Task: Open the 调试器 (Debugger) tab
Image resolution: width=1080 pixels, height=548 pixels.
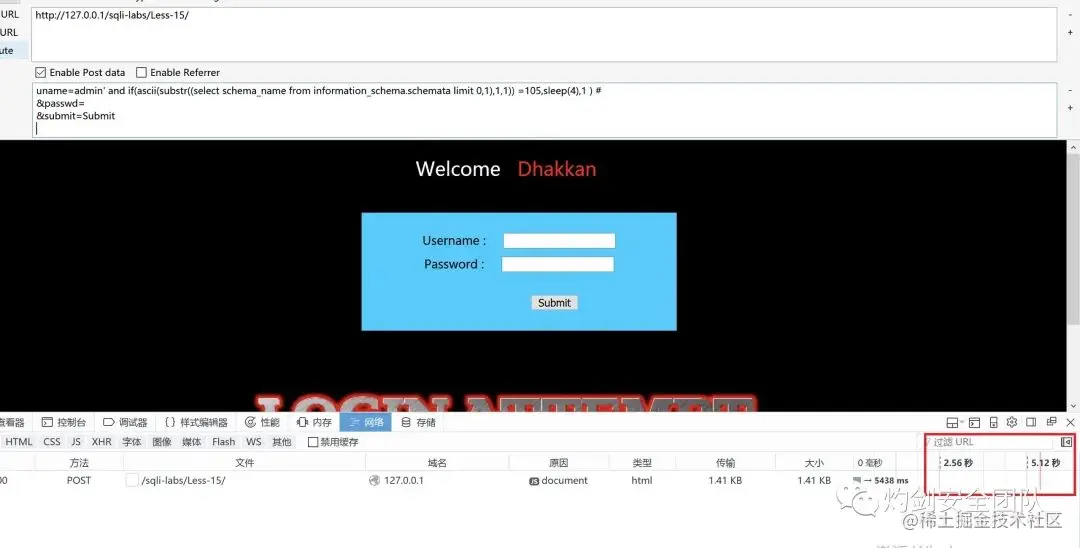Action: [125, 422]
